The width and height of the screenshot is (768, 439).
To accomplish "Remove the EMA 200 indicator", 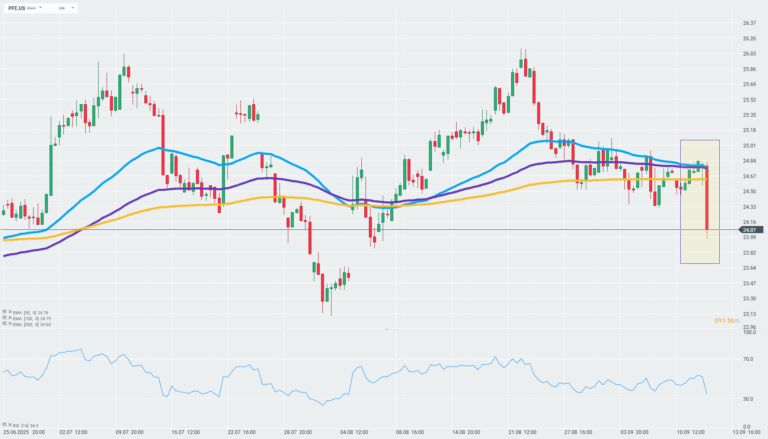I will tap(10, 324).
